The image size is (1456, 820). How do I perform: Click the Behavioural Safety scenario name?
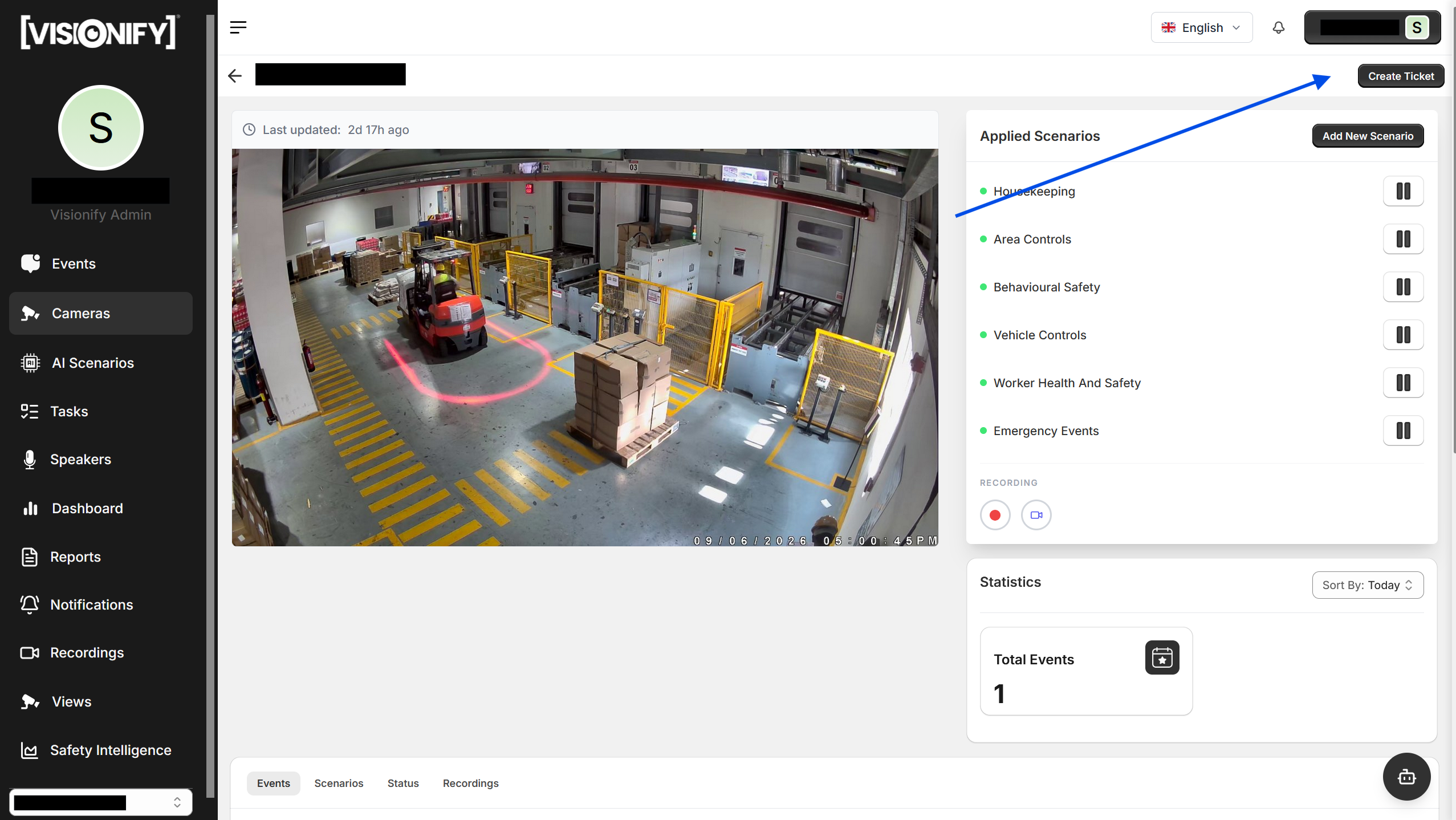[x=1047, y=287]
